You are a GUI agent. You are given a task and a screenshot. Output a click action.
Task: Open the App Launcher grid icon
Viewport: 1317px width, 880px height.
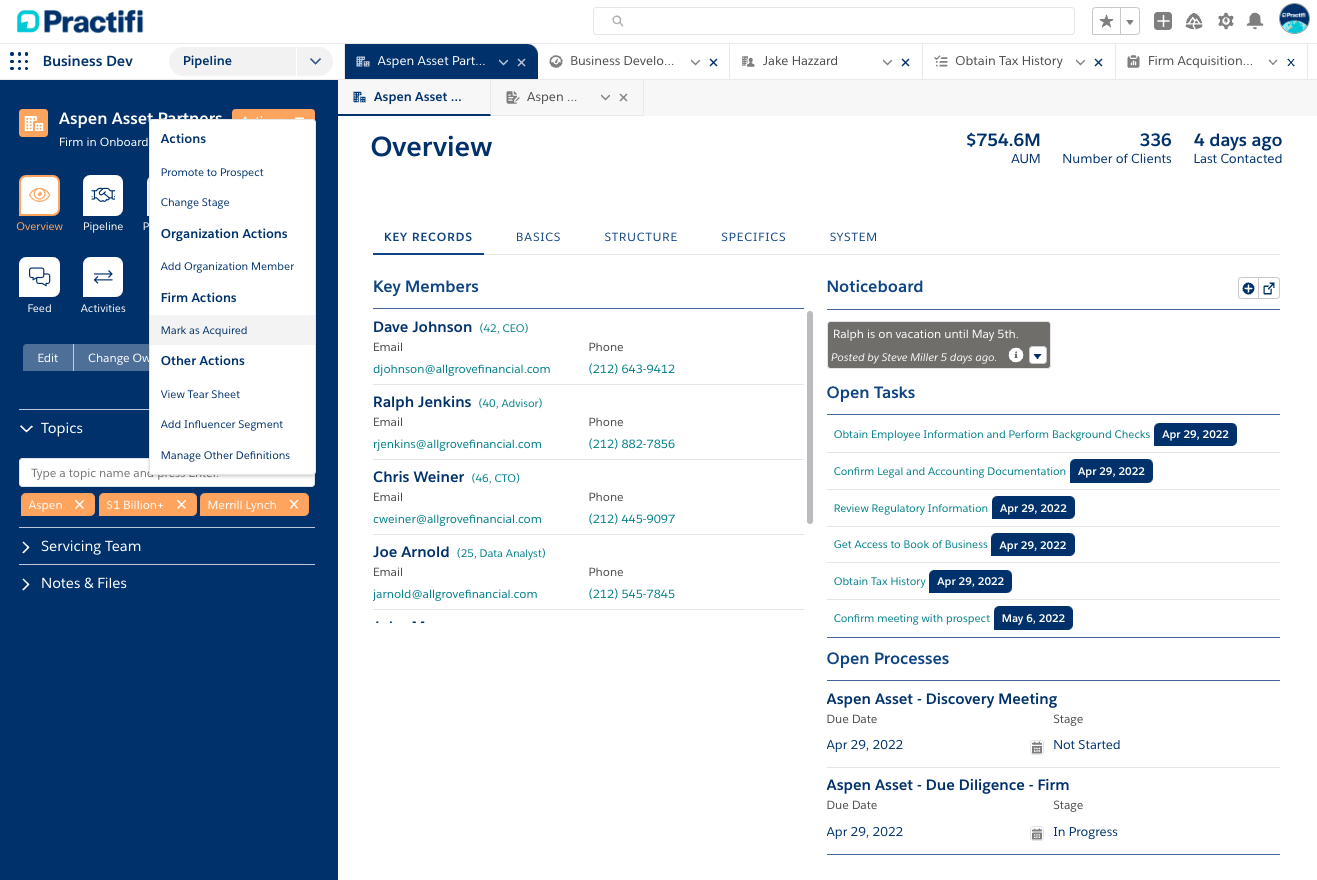(19, 61)
